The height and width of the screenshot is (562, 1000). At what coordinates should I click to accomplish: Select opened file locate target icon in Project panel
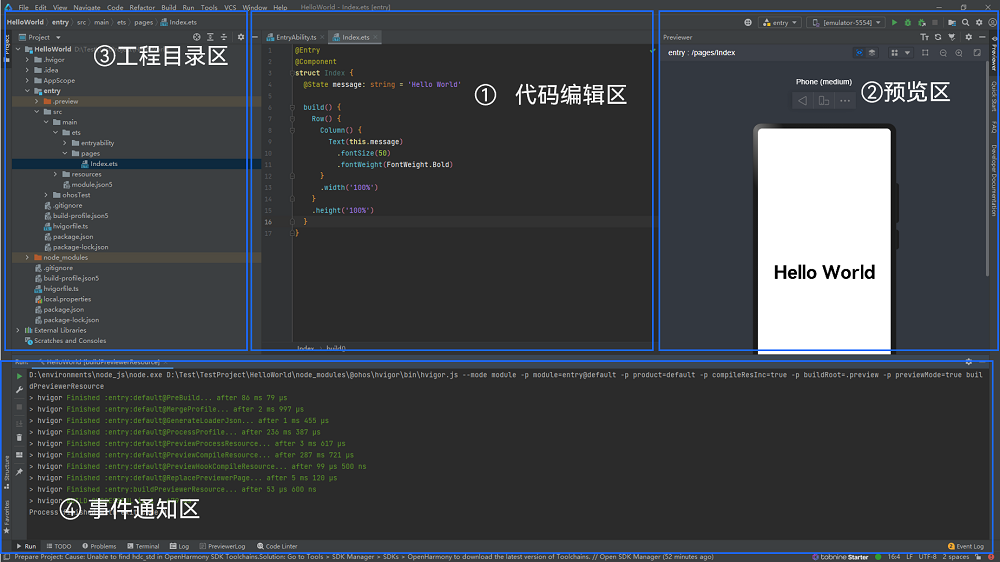196,37
